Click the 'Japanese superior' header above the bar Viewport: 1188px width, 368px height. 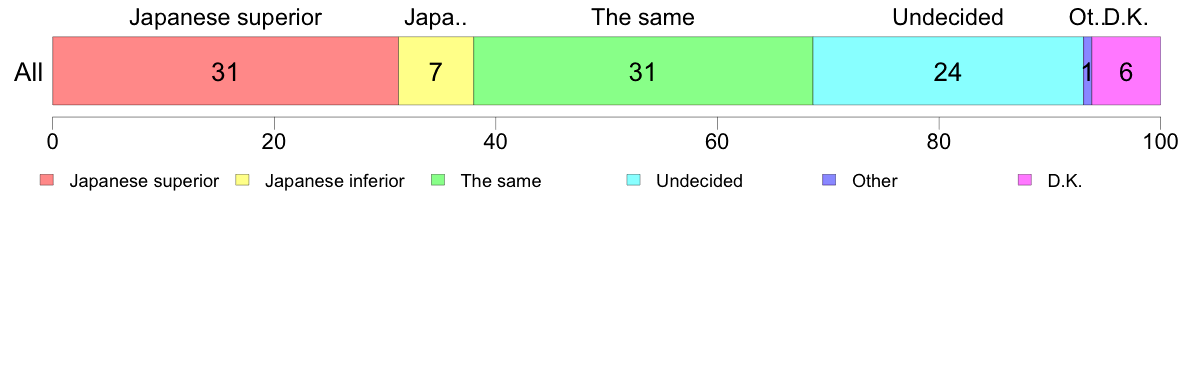click(x=225, y=17)
